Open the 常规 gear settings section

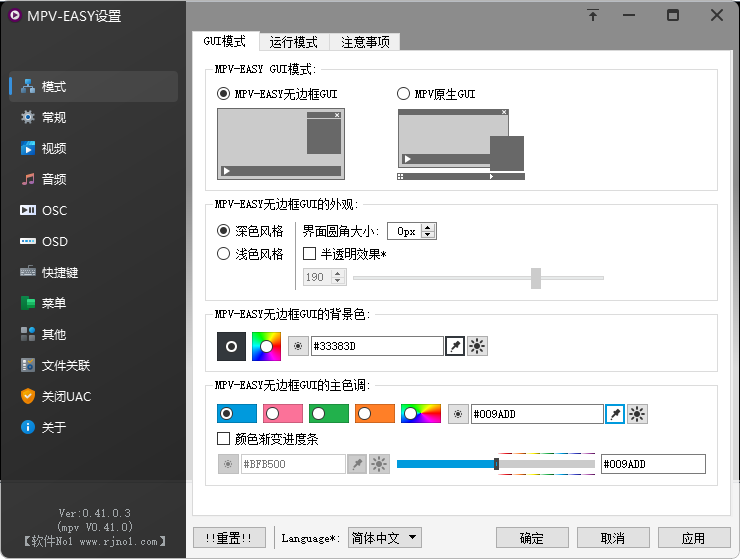coord(93,117)
